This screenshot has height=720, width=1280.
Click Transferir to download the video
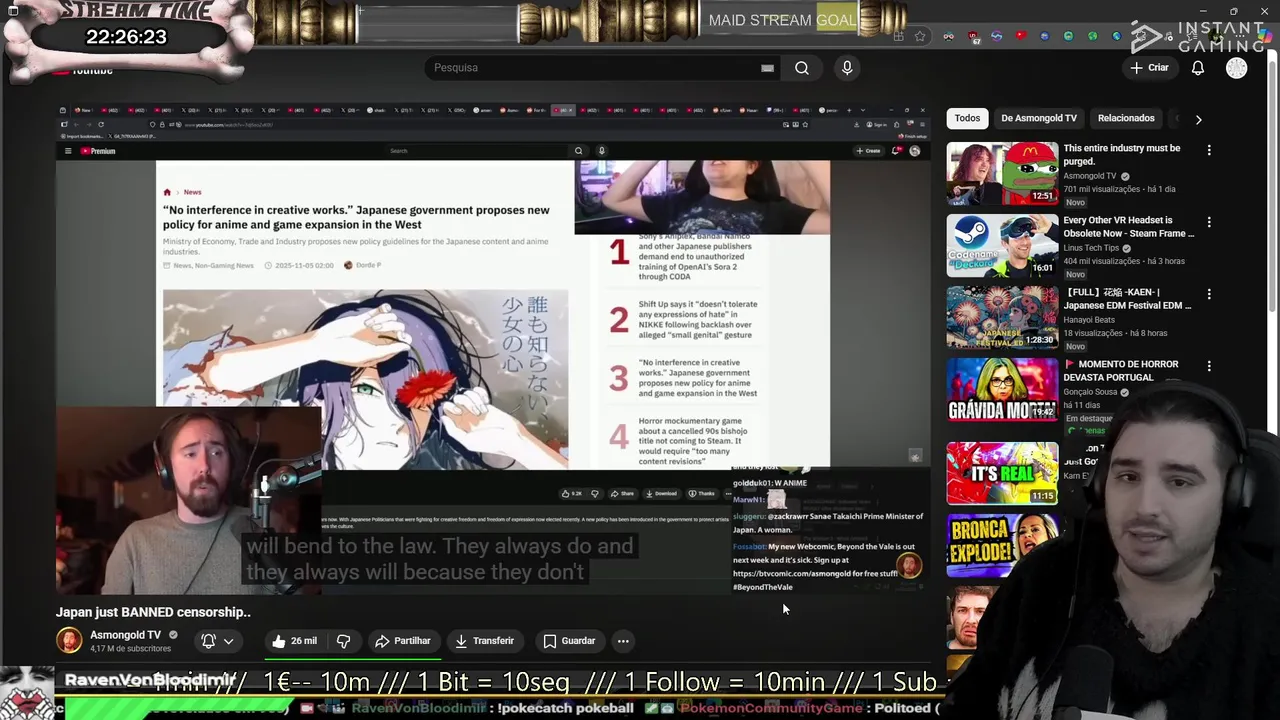(484, 641)
